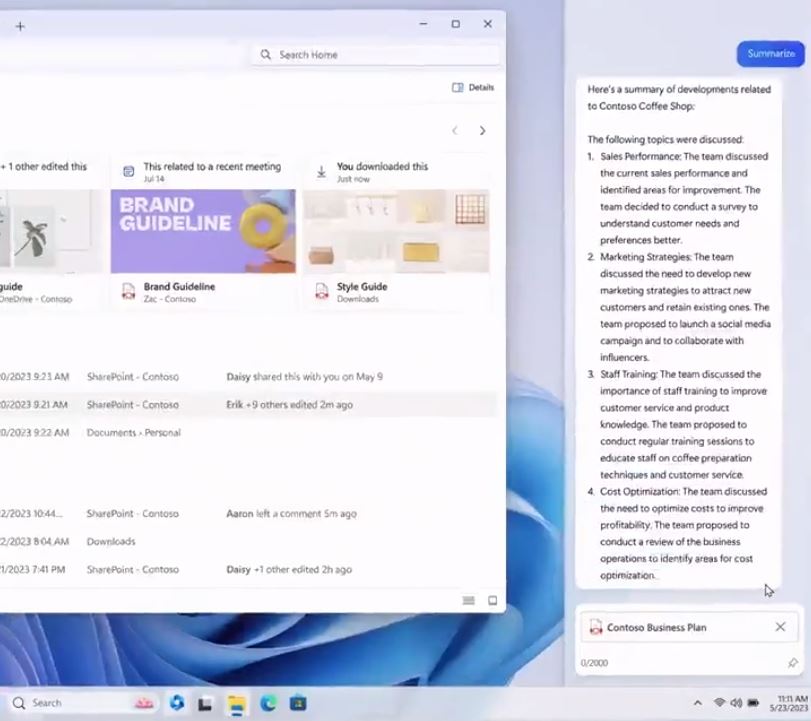Show next recommended files with the right chevron
This screenshot has width=811, height=721.
(483, 131)
